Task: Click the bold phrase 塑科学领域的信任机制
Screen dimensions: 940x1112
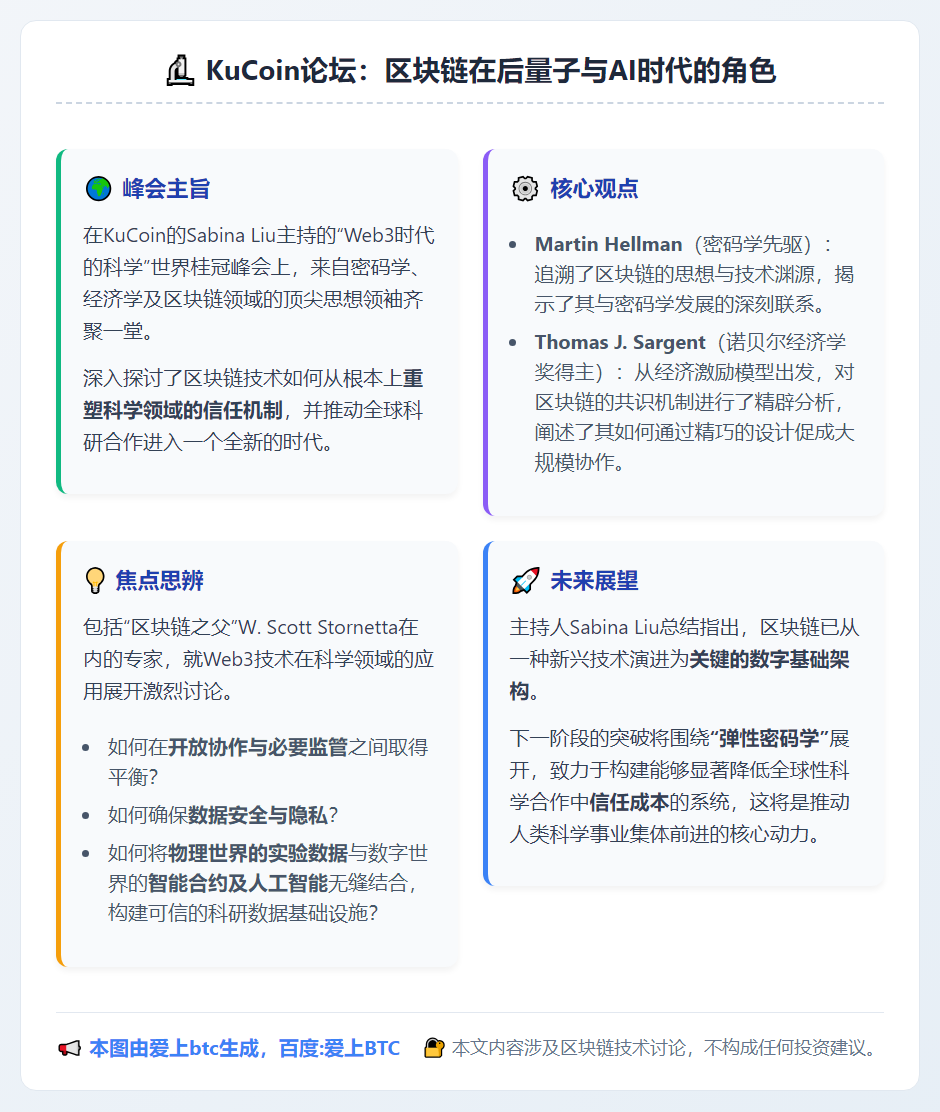Action: pyautogui.click(x=183, y=410)
